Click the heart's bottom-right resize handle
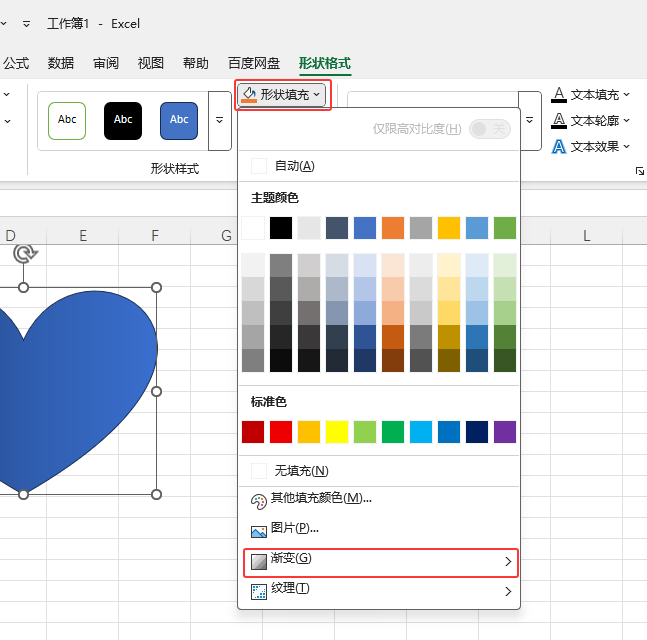The height and width of the screenshot is (640, 647). [156, 494]
